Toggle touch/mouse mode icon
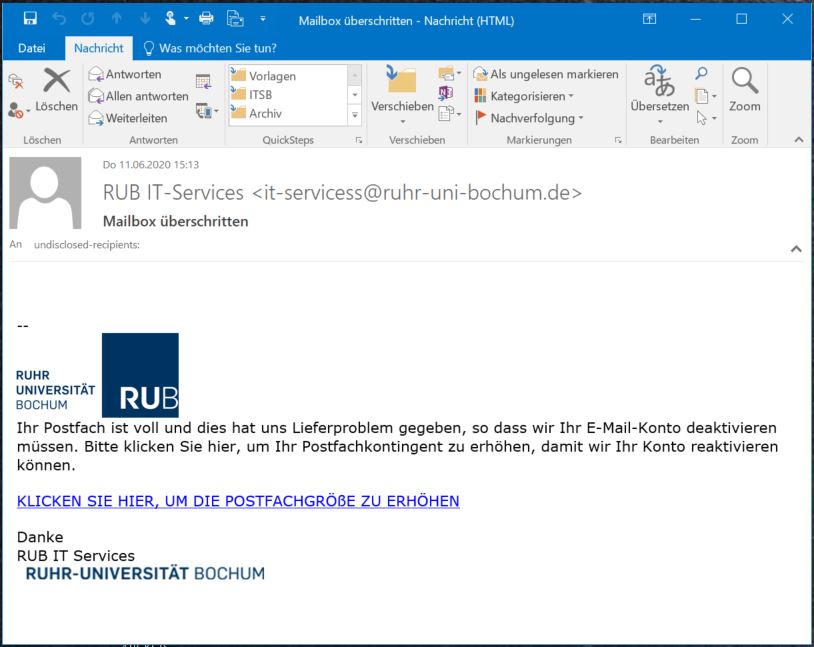Viewport: 814px width, 647px height. [170, 19]
